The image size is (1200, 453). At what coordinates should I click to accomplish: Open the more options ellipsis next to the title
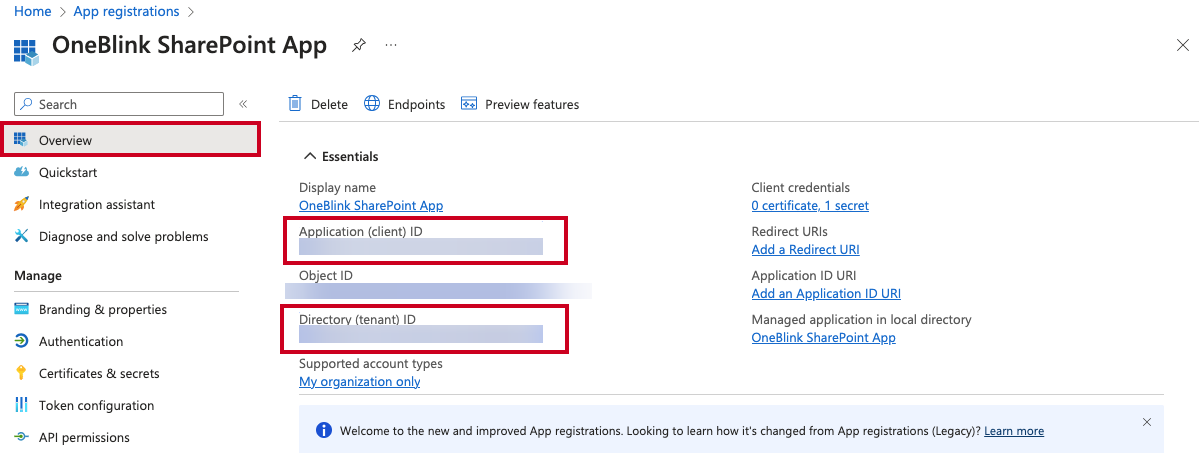coord(391,46)
